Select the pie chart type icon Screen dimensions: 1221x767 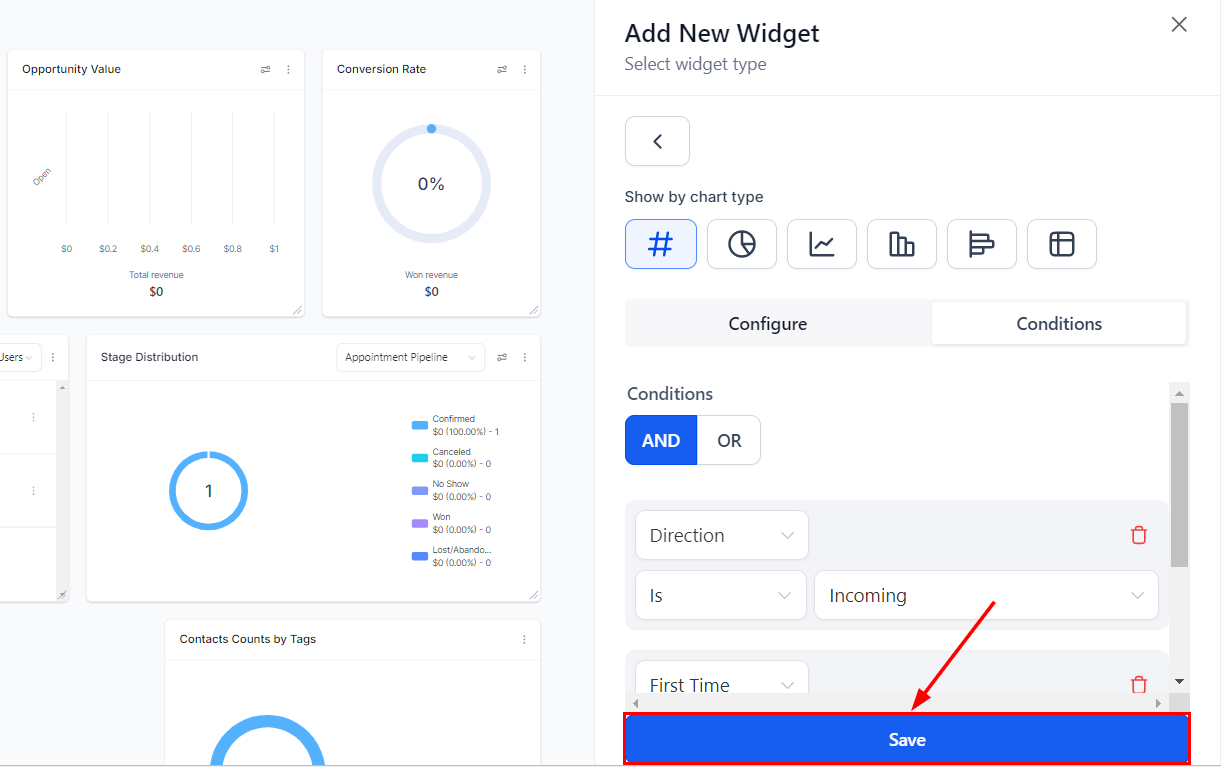742,244
